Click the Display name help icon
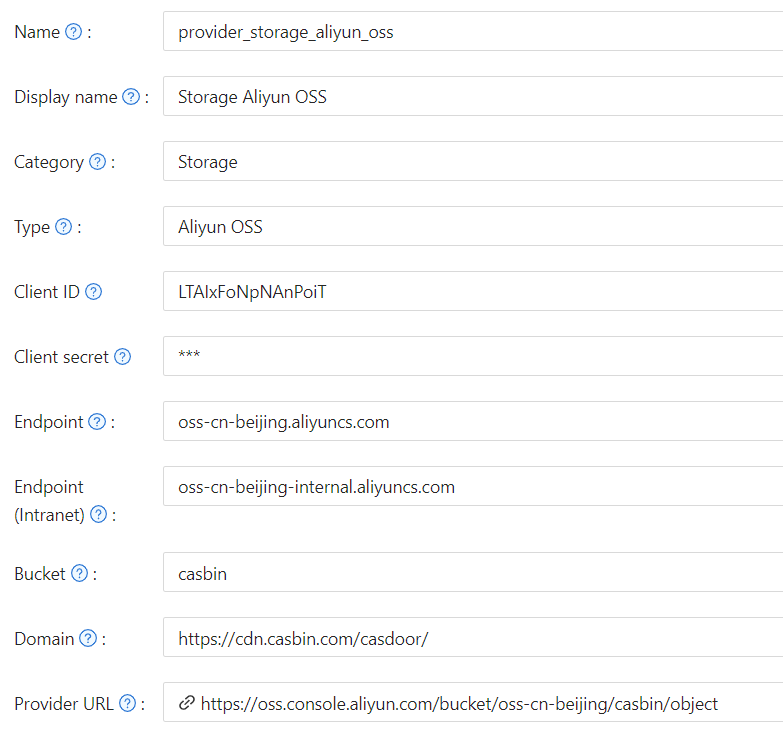This screenshot has width=783, height=729. click(x=130, y=97)
